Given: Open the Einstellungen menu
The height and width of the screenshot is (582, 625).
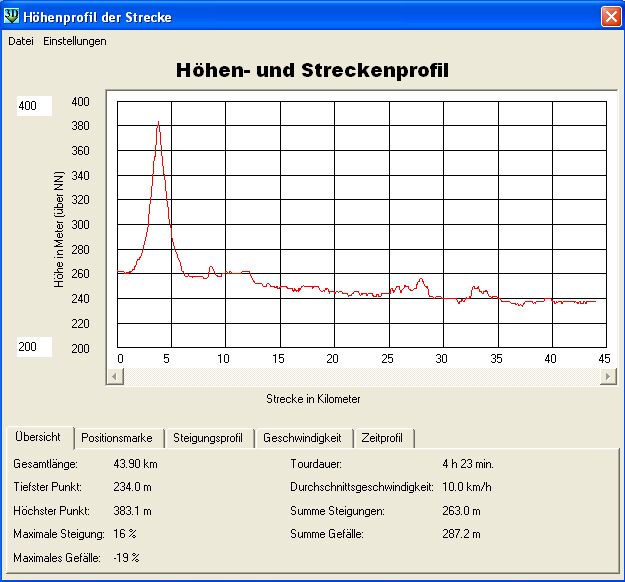Looking at the screenshot, I should pyautogui.click(x=75, y=41).
